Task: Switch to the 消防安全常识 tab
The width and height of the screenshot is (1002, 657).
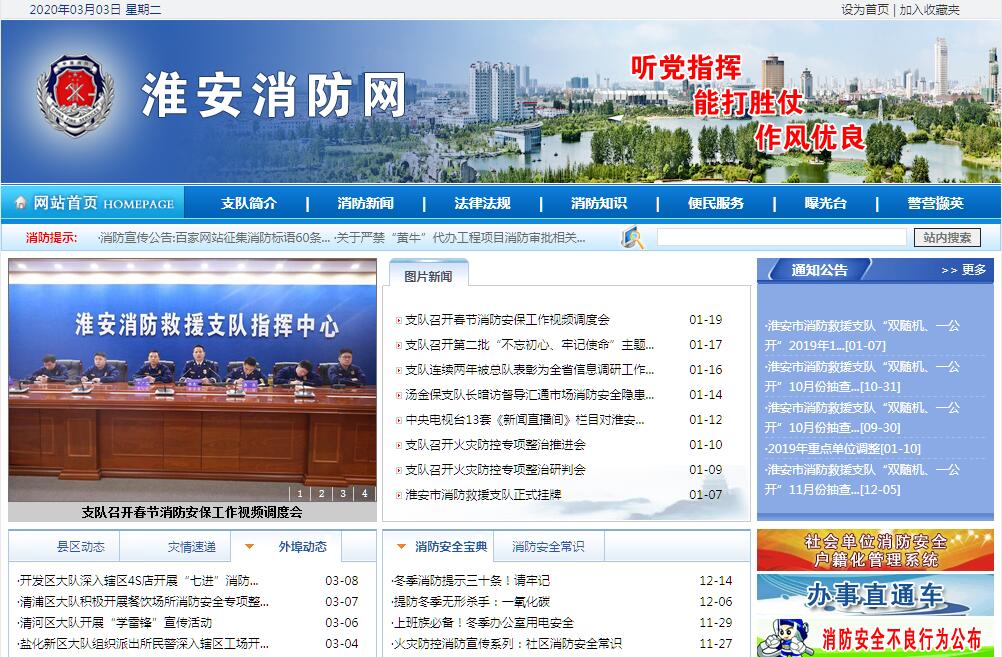Action: tap(548, 547)
